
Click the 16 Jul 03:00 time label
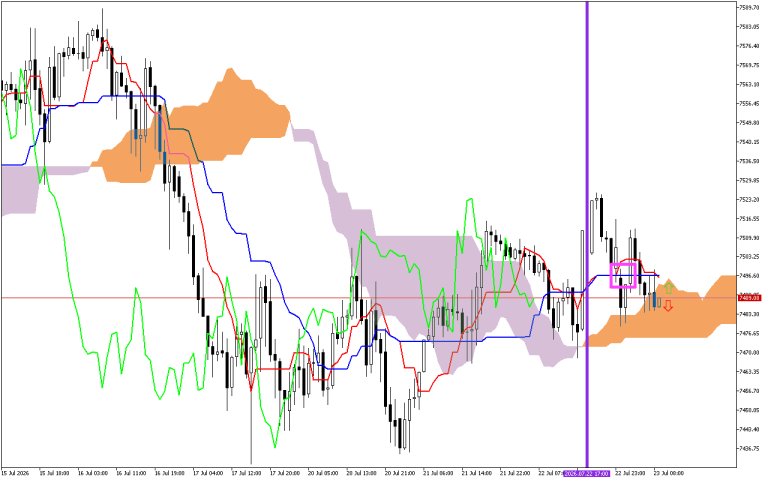(93, 474)
